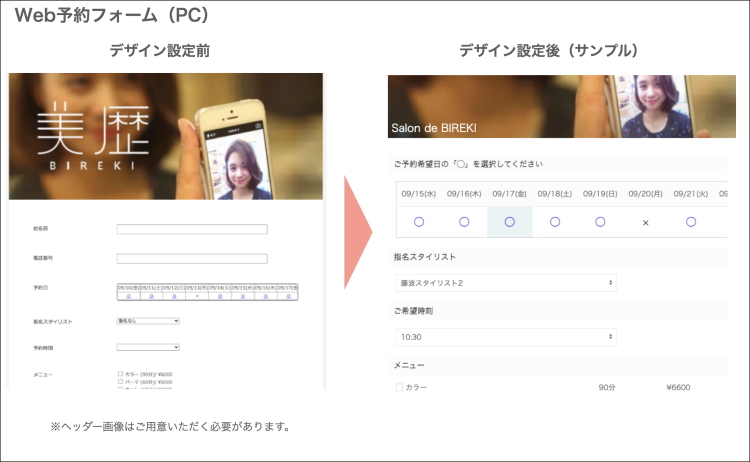The width and height of the screenshot is (750, 462).
Task: Click the 予約日 label in the pre-design form
Action: pyautogui.click(x=40, y=288)
